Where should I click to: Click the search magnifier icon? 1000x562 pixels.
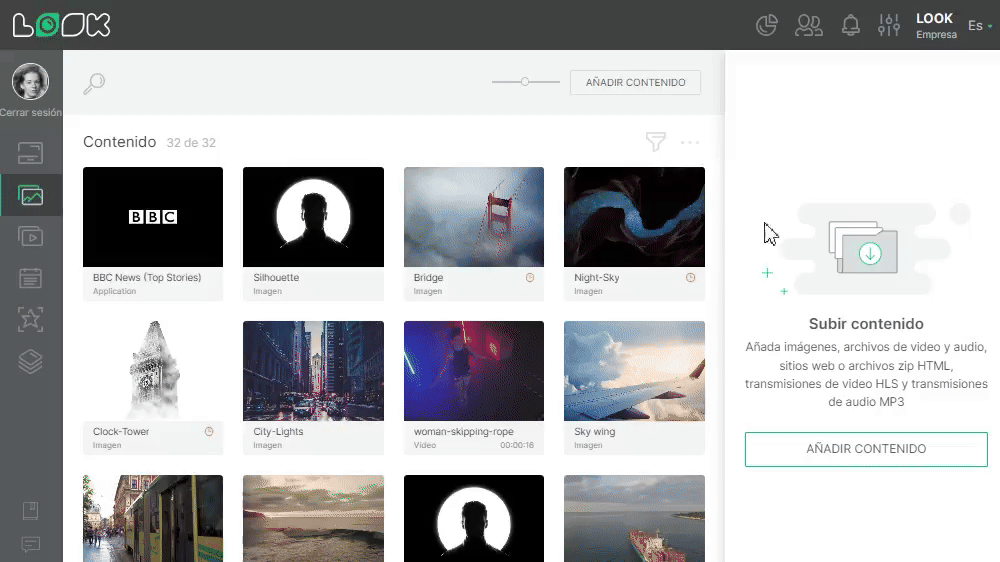click(x=94, y=84)
